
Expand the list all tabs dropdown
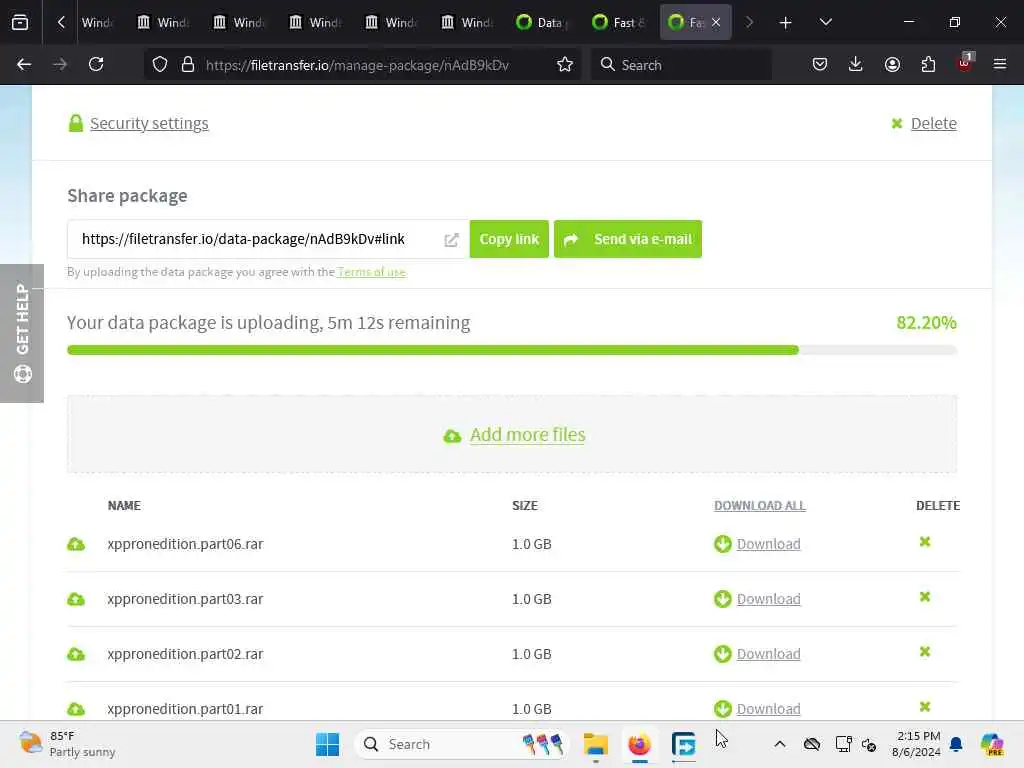(x=825, y=22)
